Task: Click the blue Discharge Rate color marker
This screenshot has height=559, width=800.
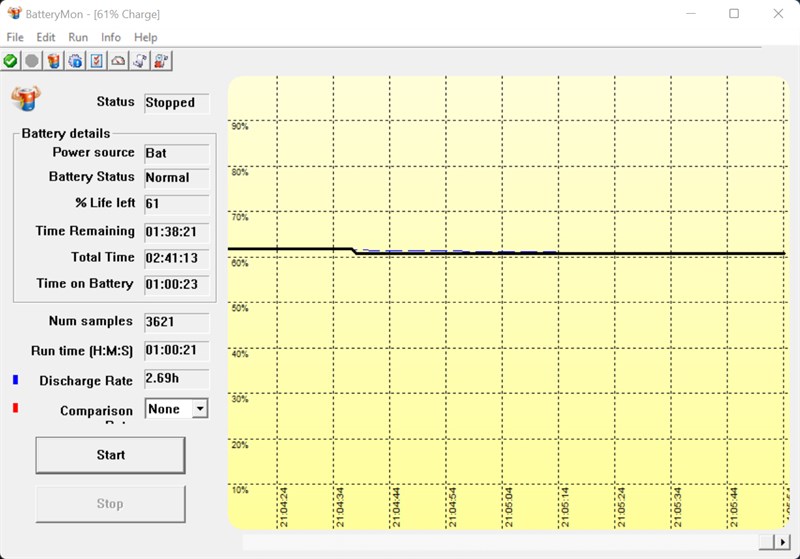Action: pos(15,380)
